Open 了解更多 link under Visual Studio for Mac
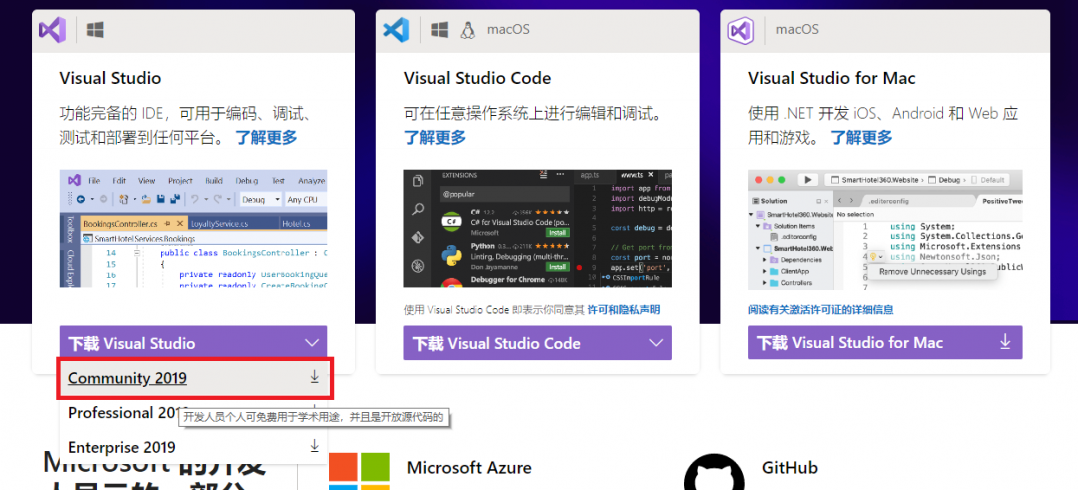The width and height of the screenshot is (1078, 490). (861, 137)
